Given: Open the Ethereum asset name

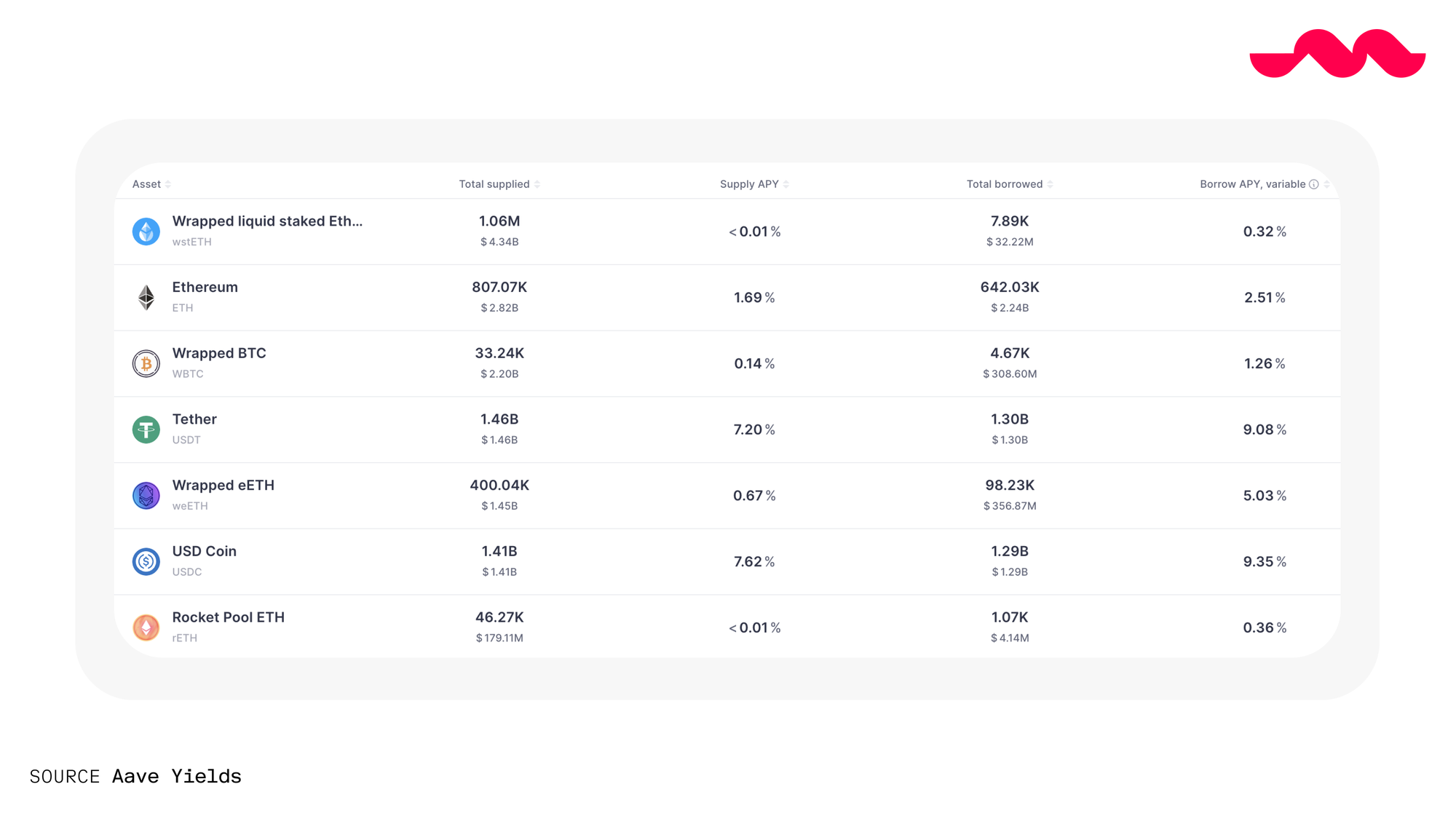Looking at the screenshot, I should point(205,288).
